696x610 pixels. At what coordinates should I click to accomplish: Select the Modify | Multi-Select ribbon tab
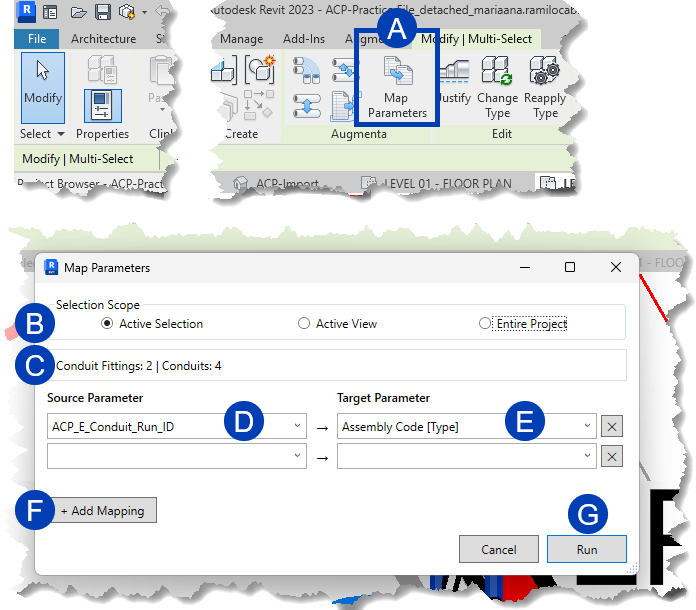point(476,39)
